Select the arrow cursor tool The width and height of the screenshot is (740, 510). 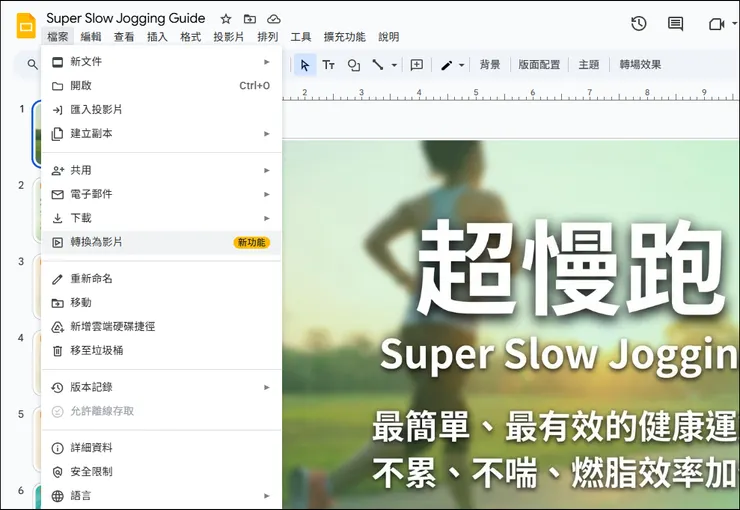305,65
